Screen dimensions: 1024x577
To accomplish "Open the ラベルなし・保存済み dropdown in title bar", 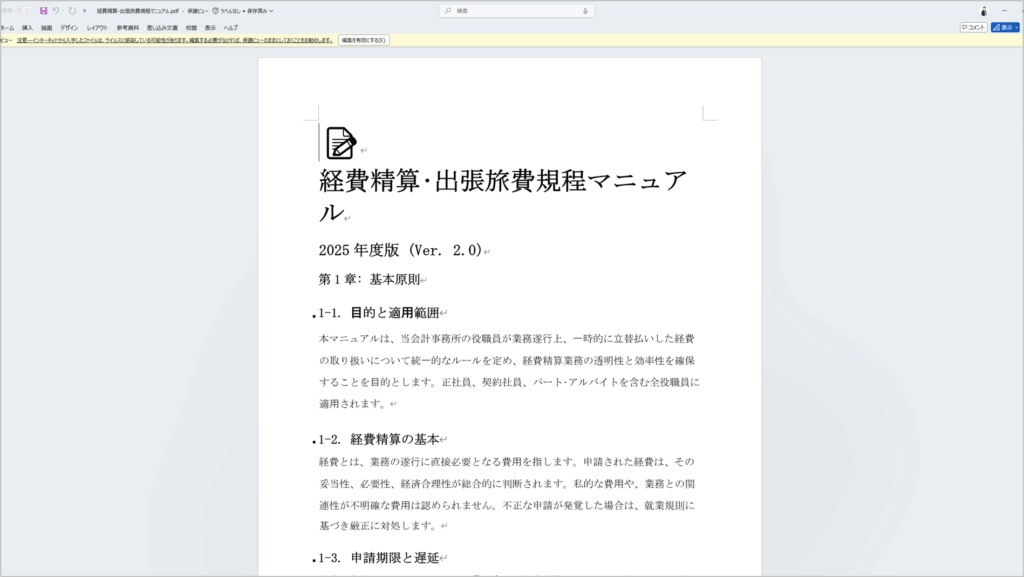I will [246, 10].
